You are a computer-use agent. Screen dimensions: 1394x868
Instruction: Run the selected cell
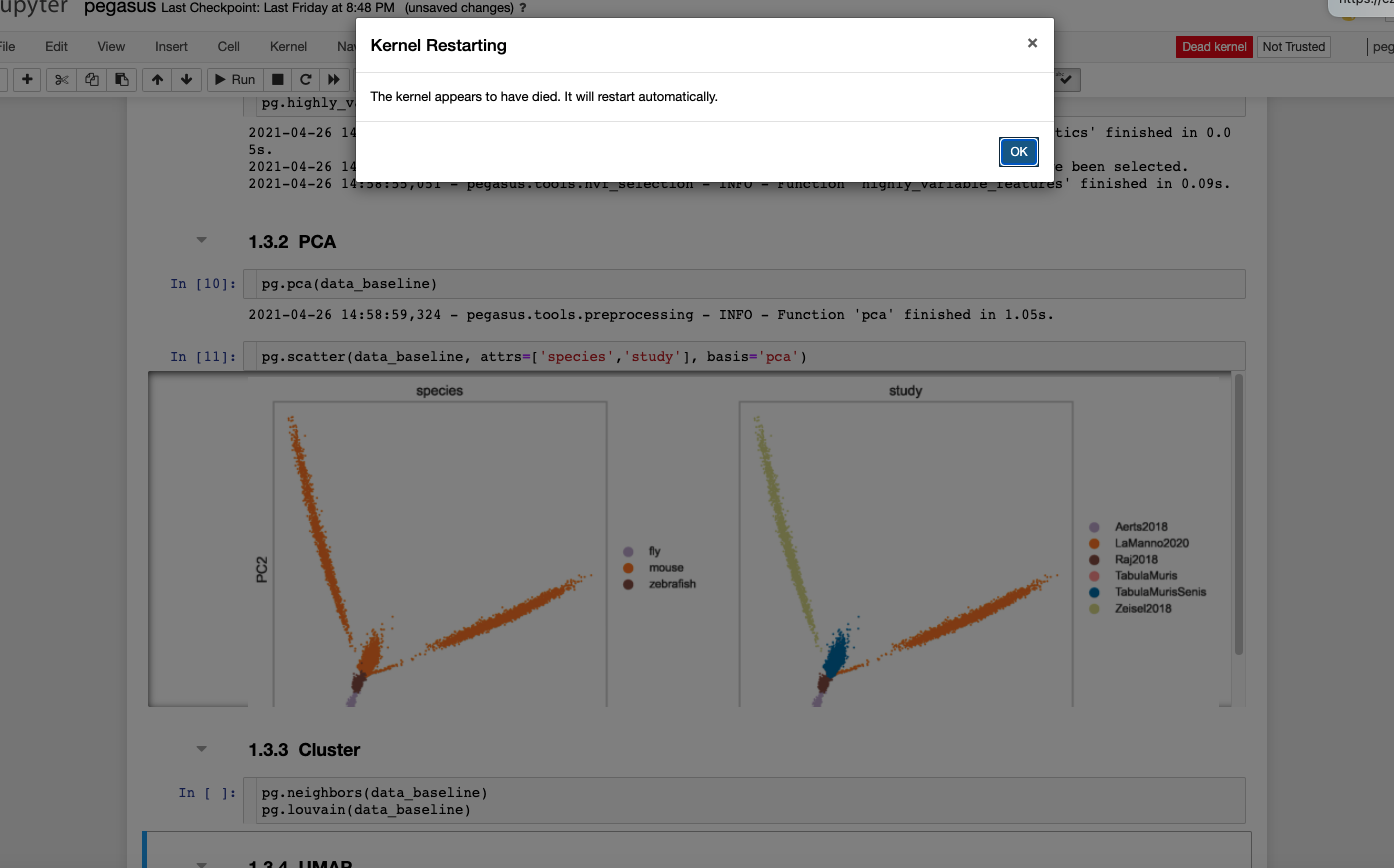[233, 80]
